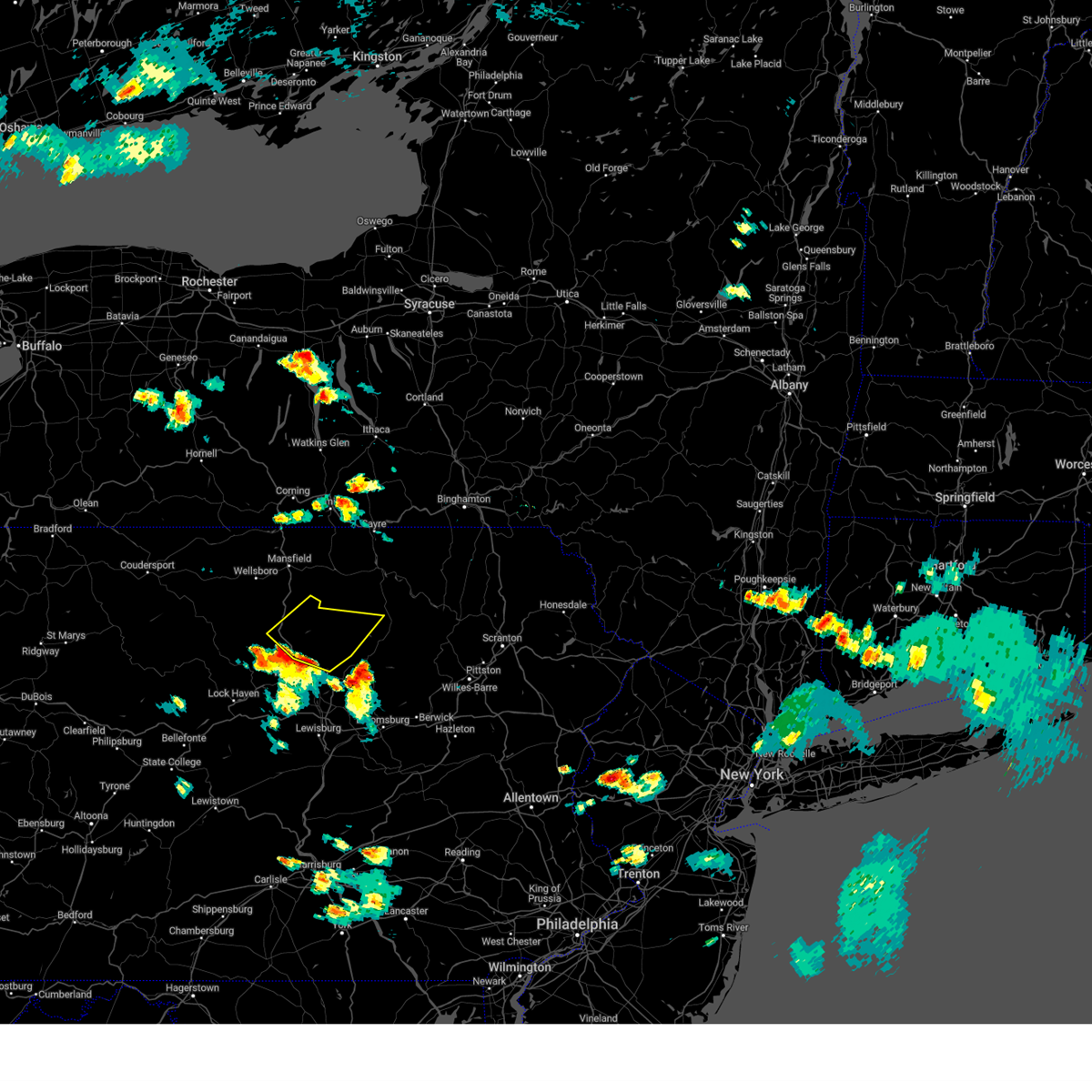
Task: Select the Hazleton label
Action: (455, 729)
